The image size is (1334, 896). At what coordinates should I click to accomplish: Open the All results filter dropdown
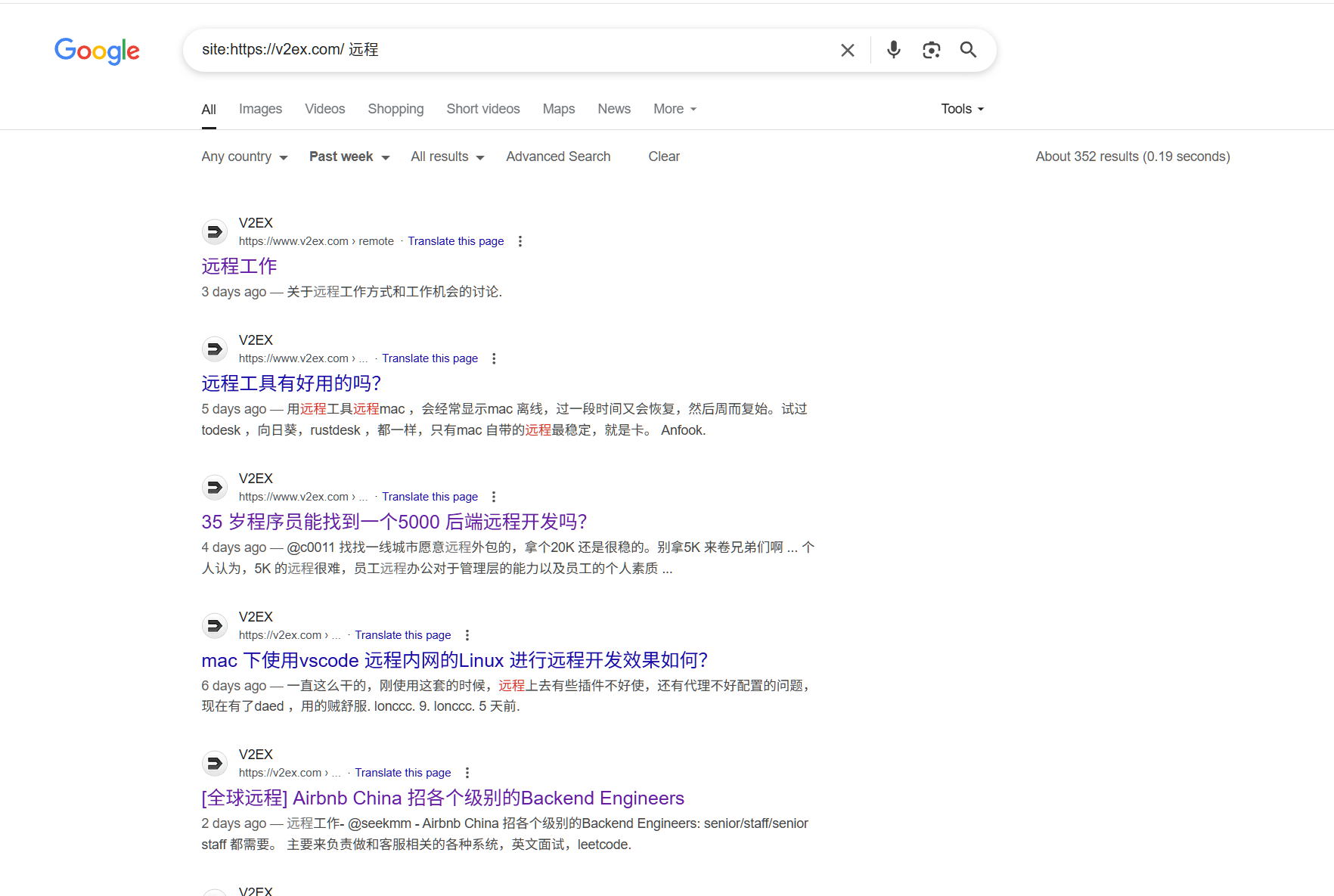tap(447, 157)
